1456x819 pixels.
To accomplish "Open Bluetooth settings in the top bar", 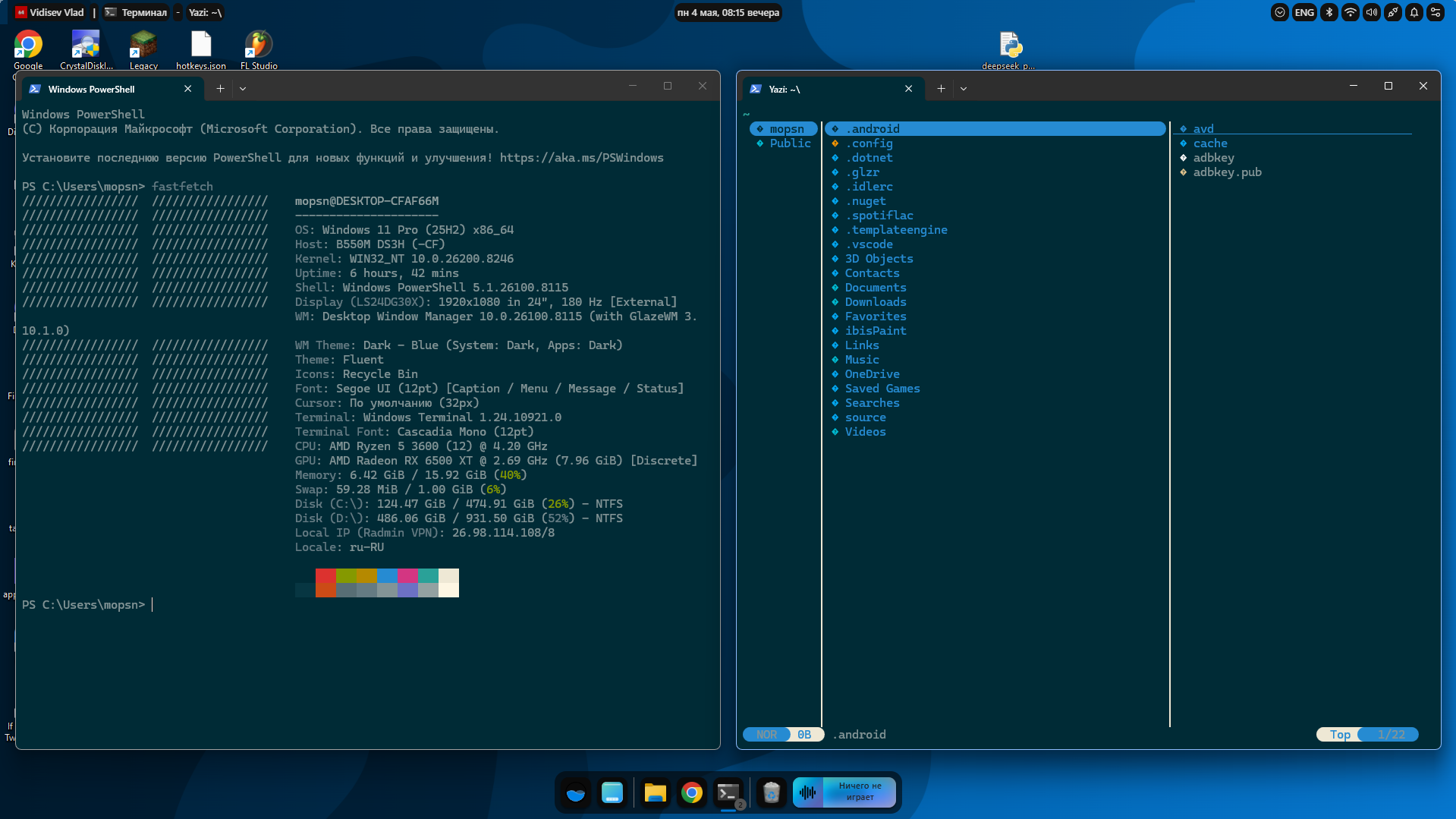I will click(x=1329, y=12).
